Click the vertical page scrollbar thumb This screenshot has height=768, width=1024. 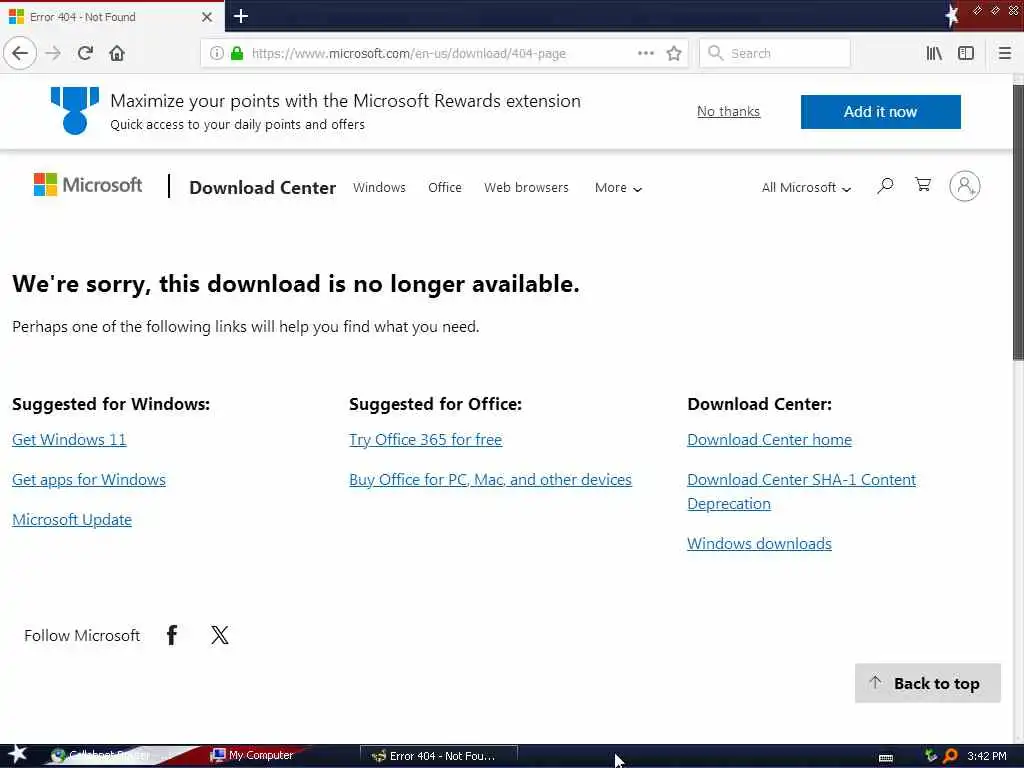point(1018,222)
